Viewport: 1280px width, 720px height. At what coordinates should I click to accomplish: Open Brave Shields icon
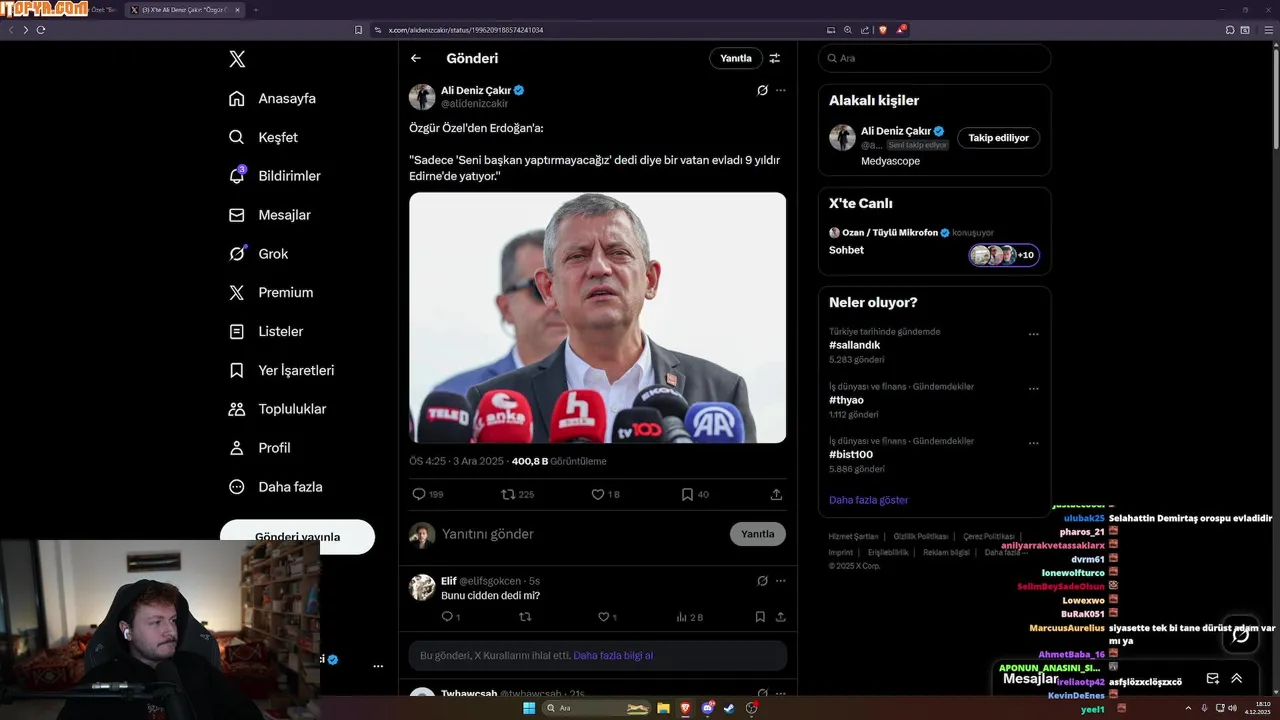(883, 30)
